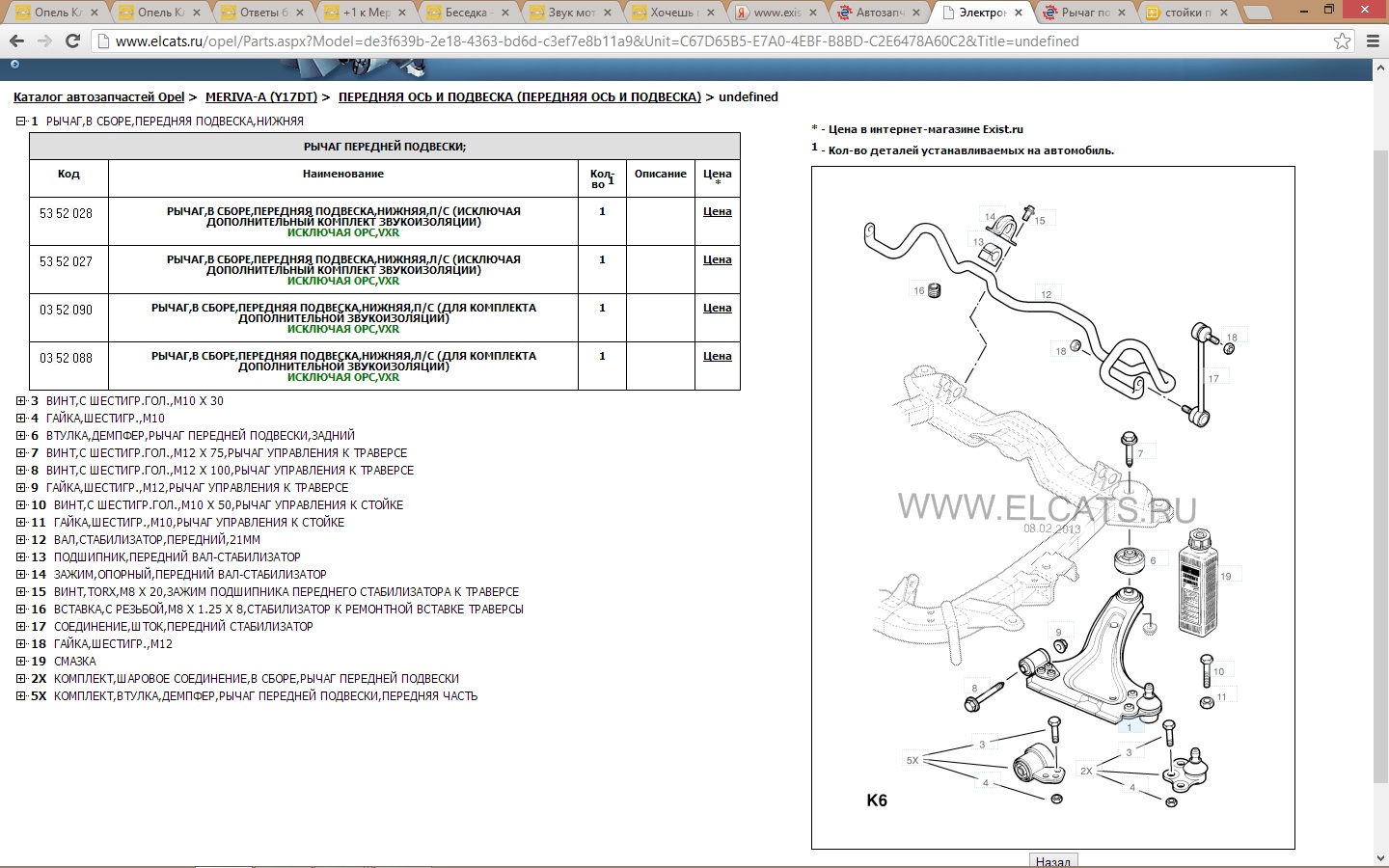Click the Назад button below diagram
The height and width of the screenshot is (868, 1389).
1052,860
